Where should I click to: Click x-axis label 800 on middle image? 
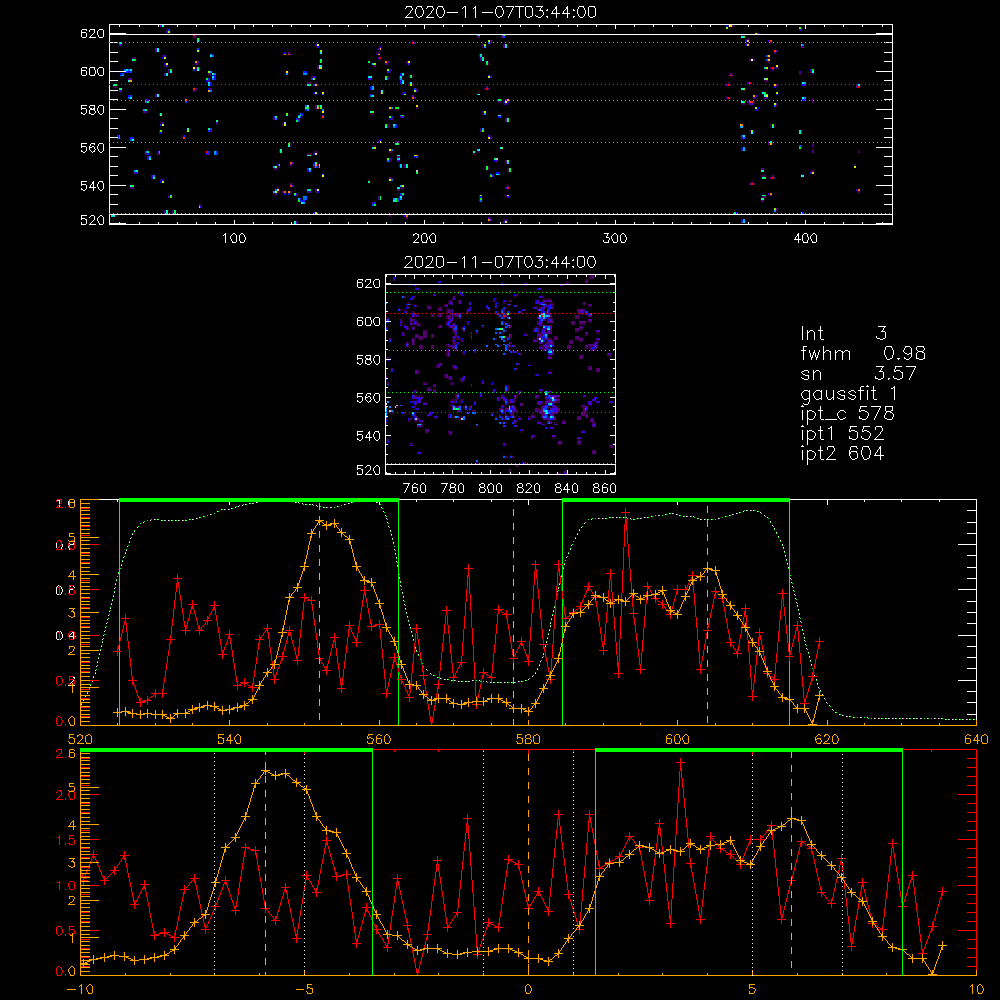(490, 489)
